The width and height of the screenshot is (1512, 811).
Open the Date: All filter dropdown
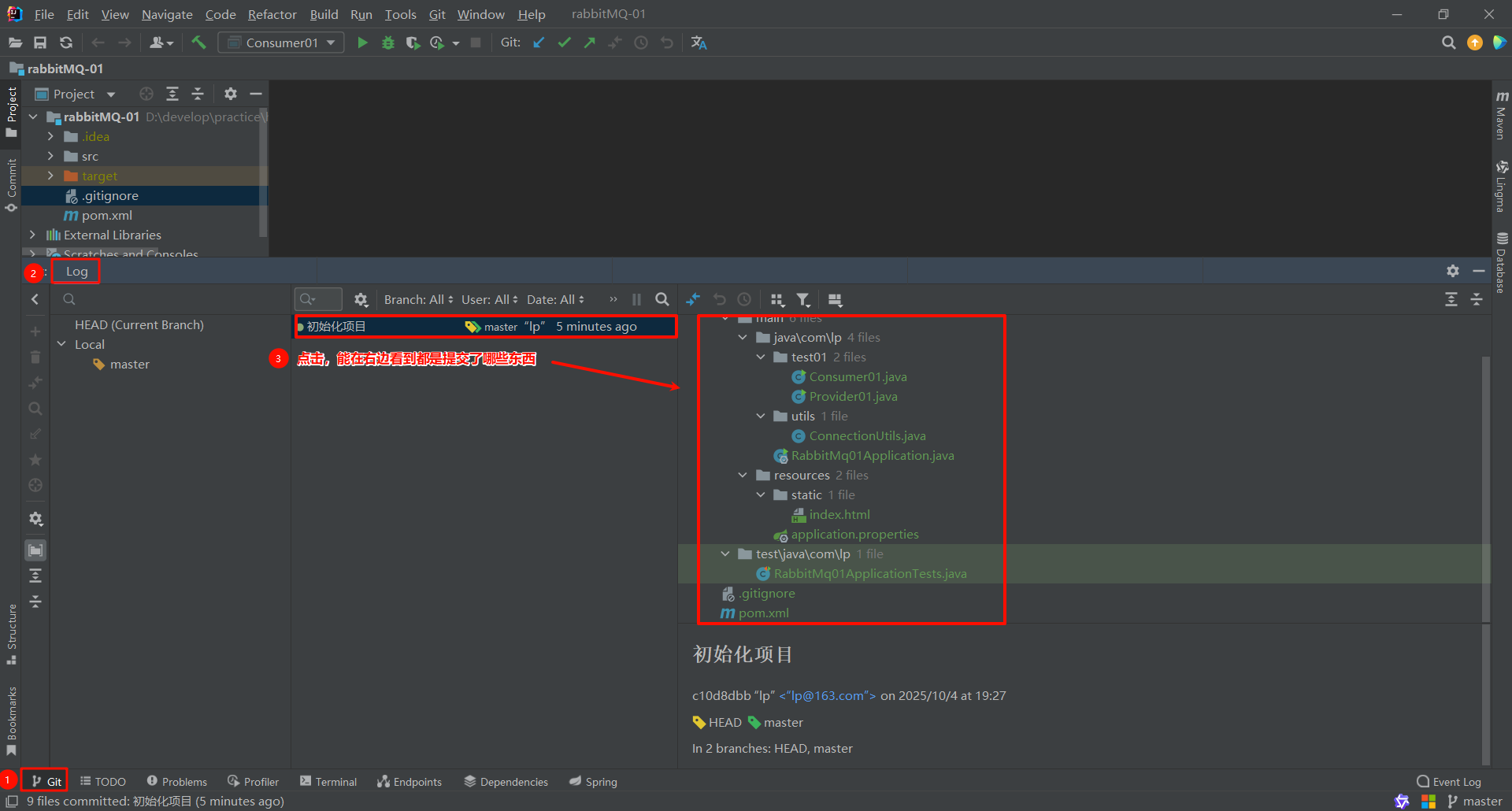pyautogui.click(x=555, y=299)
